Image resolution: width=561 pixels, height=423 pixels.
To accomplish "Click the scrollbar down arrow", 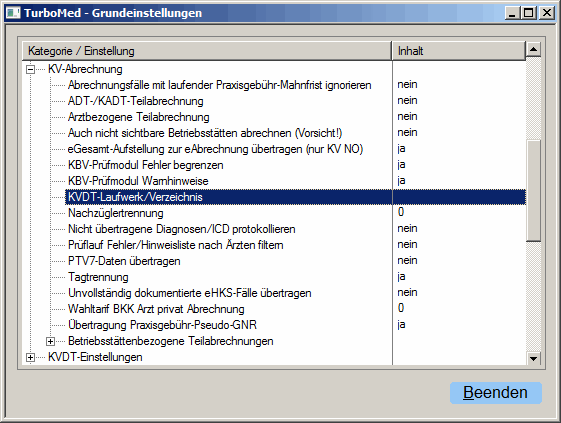I will (x=533, y=358).
